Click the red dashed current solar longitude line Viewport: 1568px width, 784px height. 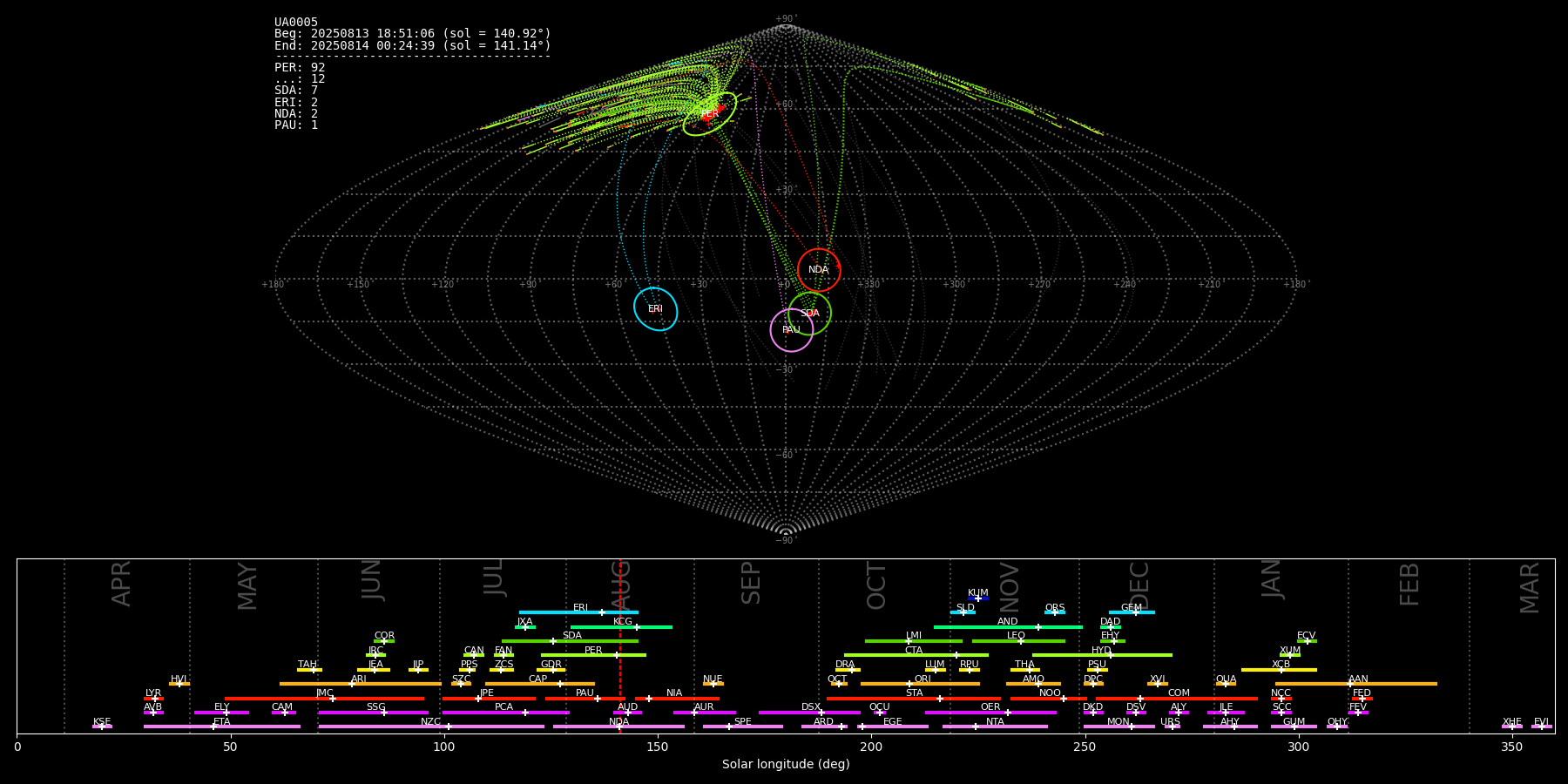tap(619, 645)
